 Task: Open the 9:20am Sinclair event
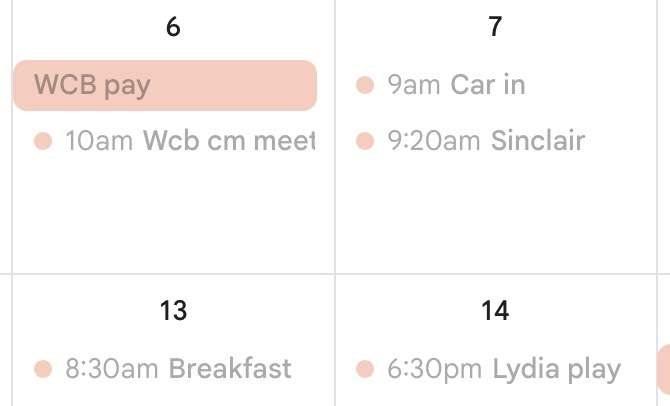(470, 141)
